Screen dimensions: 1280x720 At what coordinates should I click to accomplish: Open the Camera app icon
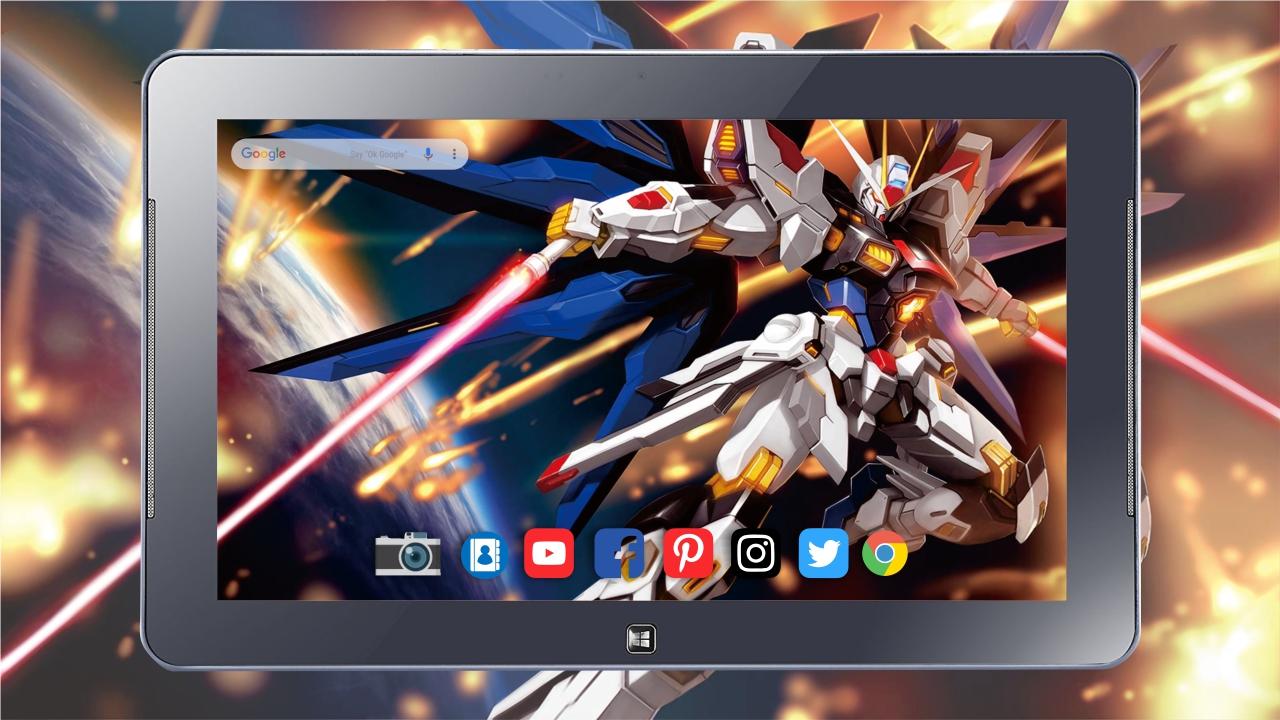(x=408, y=554)
